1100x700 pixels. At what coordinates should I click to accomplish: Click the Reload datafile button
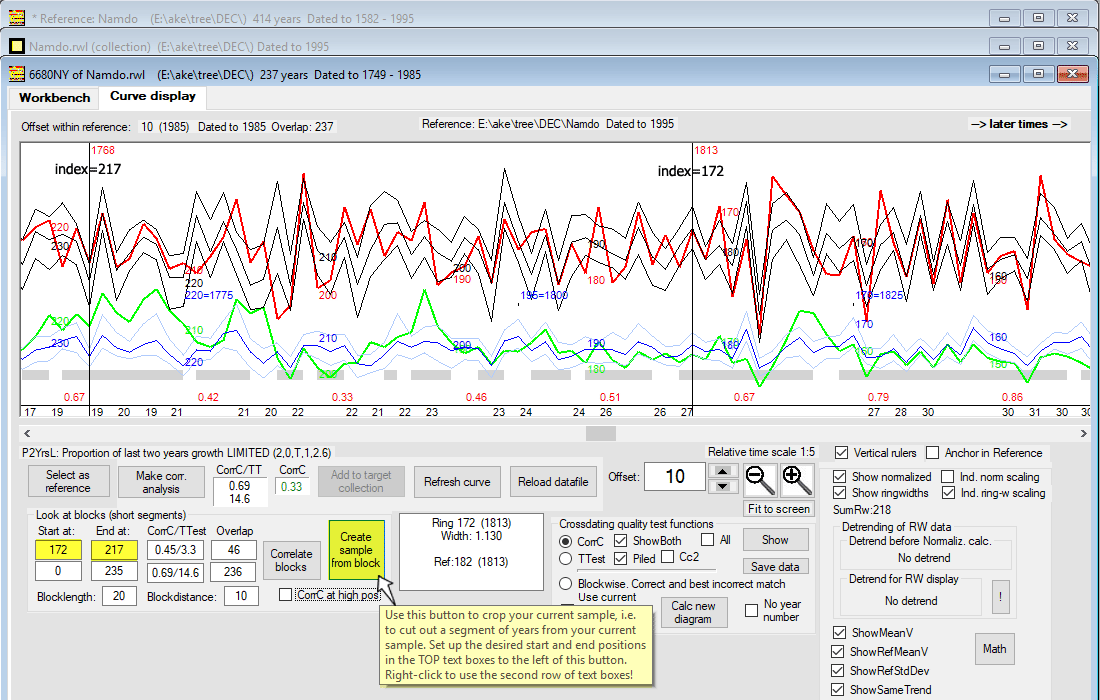553,482
